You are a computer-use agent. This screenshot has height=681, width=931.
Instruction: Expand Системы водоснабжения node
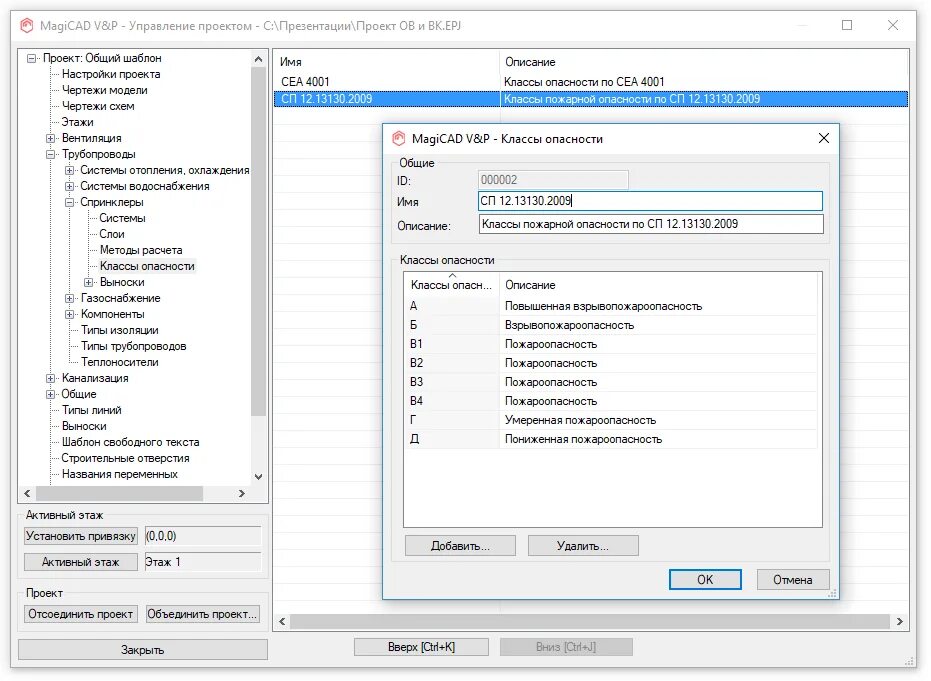[69, 186]
